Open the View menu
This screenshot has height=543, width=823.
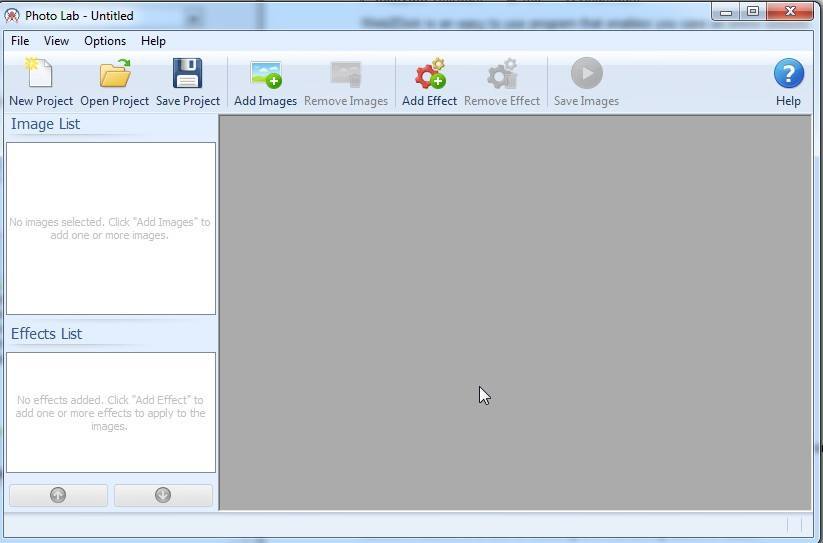coord(56,41)
